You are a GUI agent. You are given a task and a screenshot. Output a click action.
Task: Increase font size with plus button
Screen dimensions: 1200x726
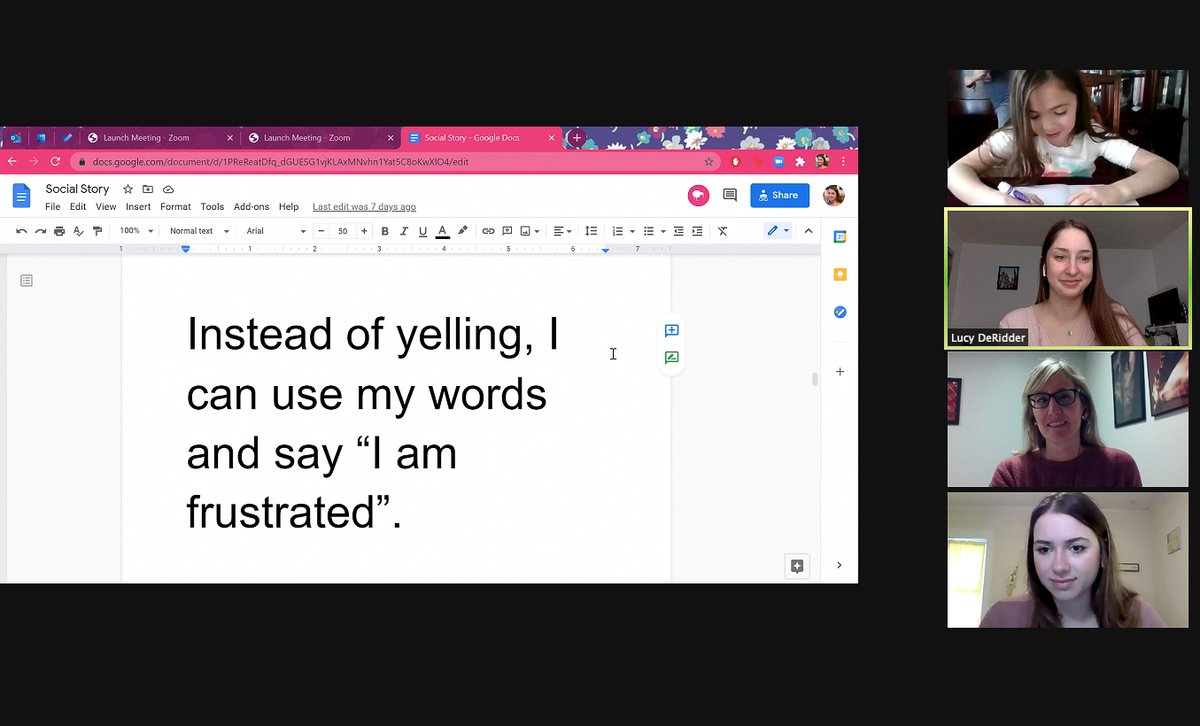coord(364,231)
